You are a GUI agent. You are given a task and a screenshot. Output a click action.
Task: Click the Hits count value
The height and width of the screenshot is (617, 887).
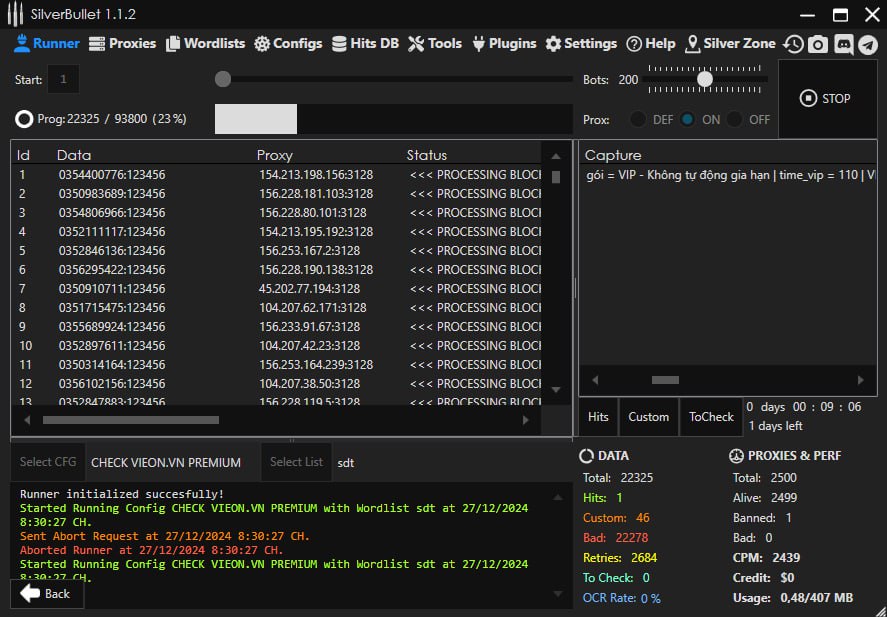point(619,498)
